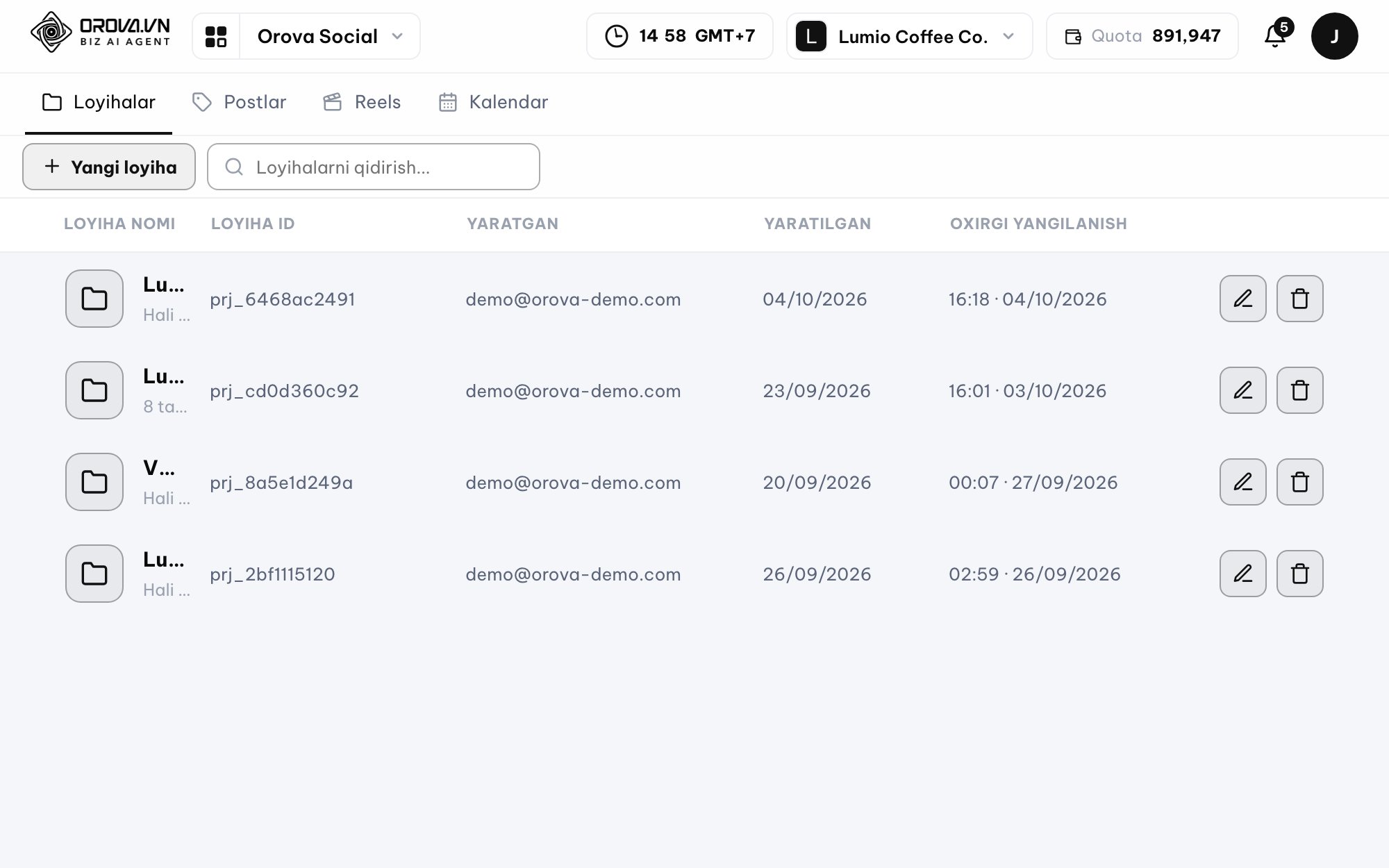The image size is (1389, 868).
Task: Edit project prj_6468ac2491 with pencil icon
Action: pyautogui.click(x=1243, y=299)
